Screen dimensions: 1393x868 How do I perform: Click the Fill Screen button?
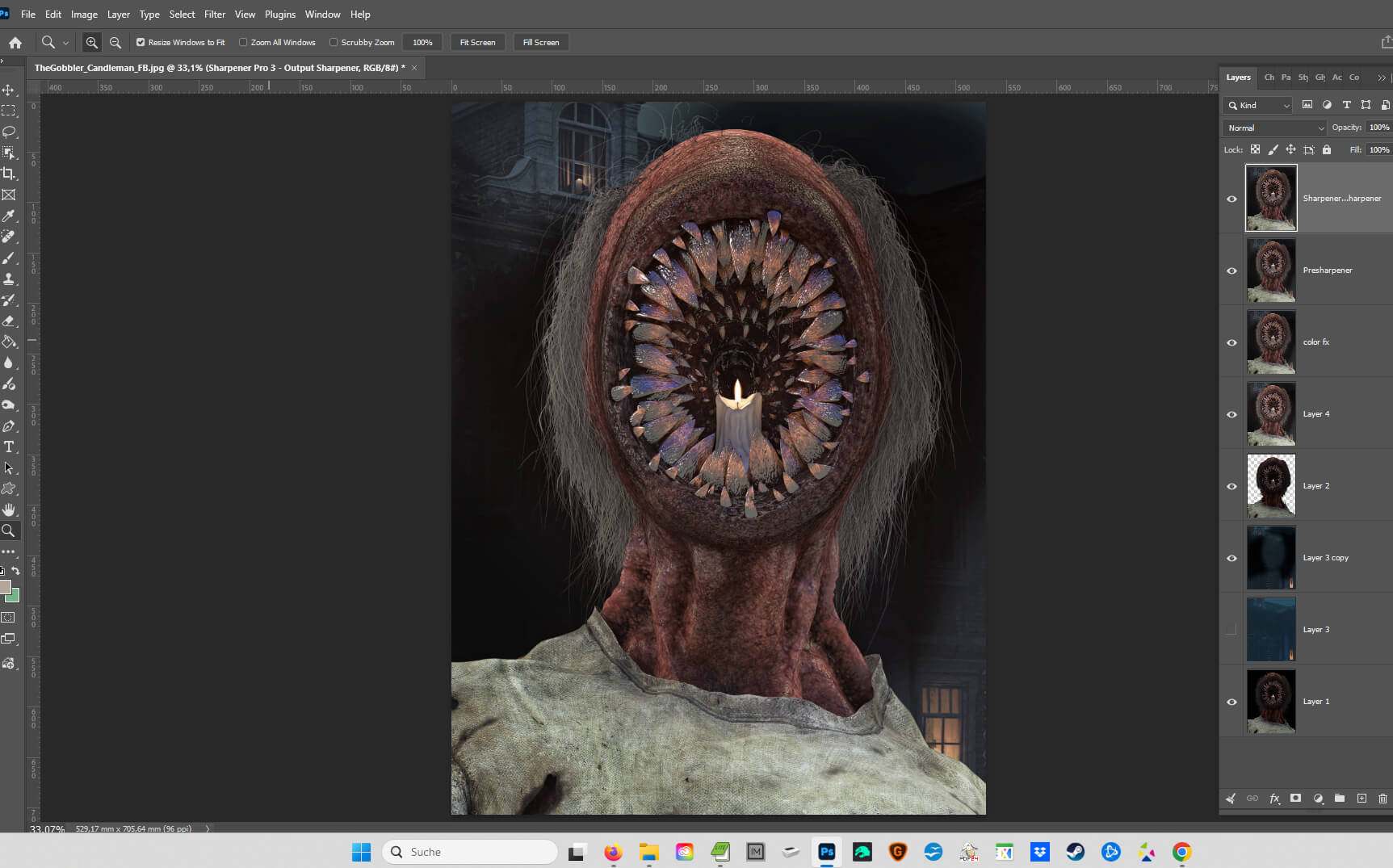(x=541, y=42)
